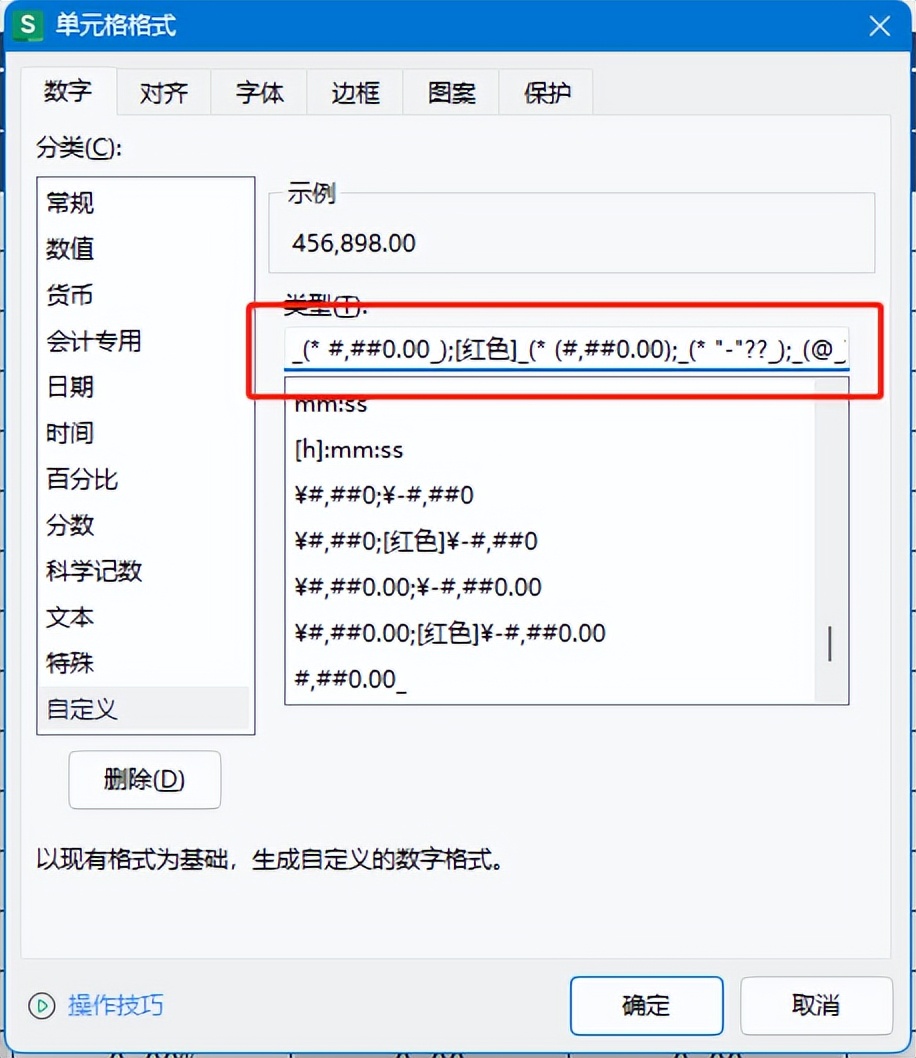Open the 操作技巧 link

[x=115, y=1005]
